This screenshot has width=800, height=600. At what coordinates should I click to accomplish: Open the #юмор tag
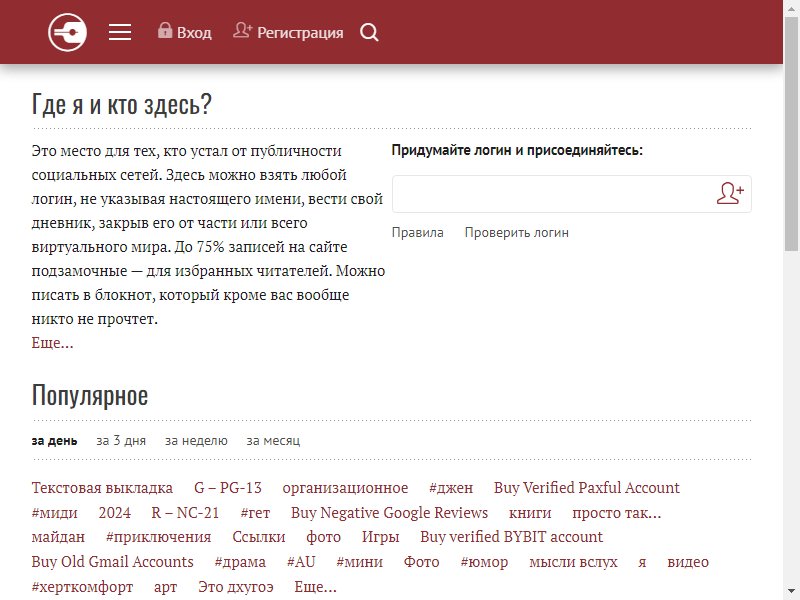click(x=484, y=562)
